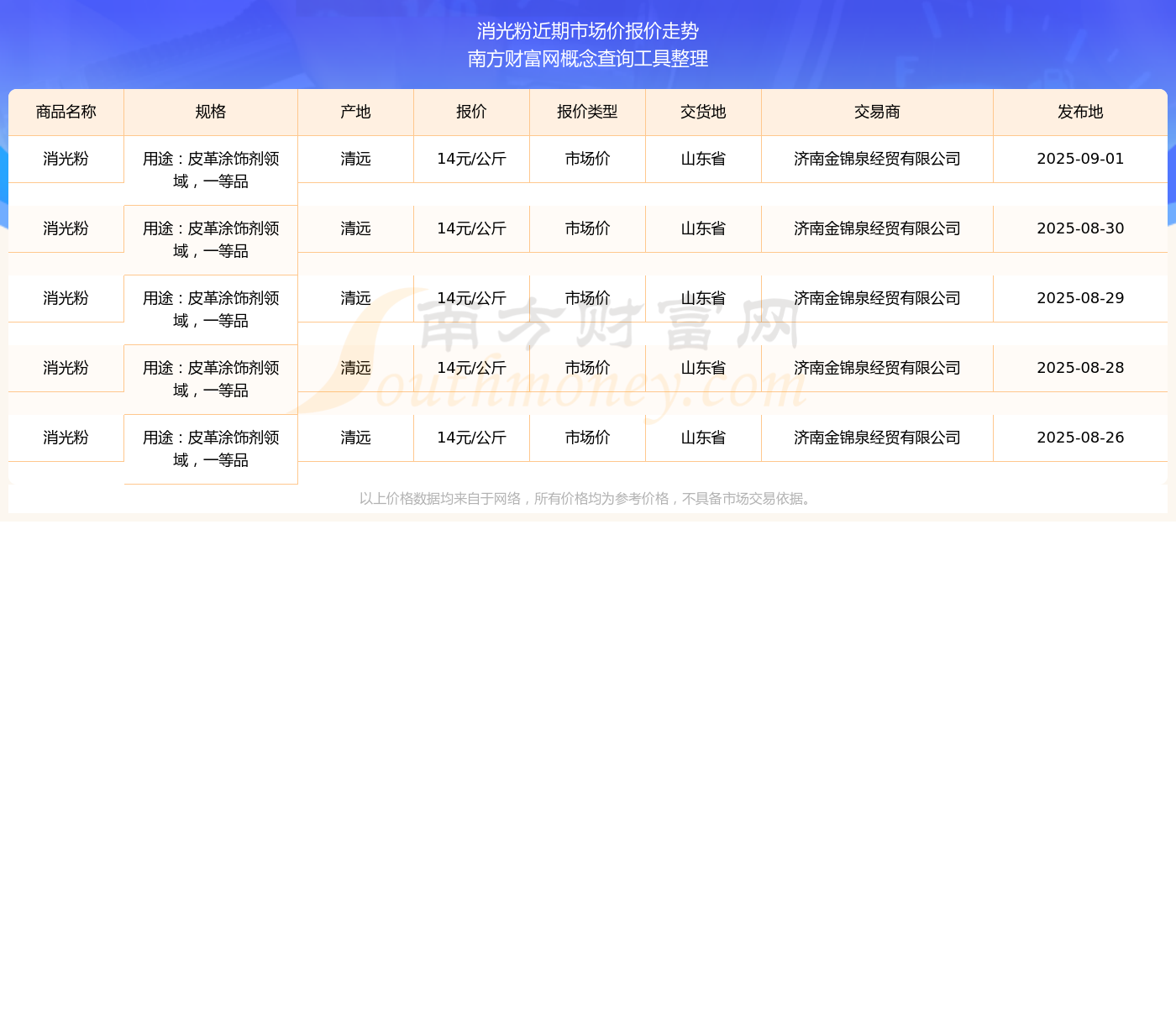Click the 规格 cell in the 2025-09-01 row
1176x1012 pixels.
[211, 170]
